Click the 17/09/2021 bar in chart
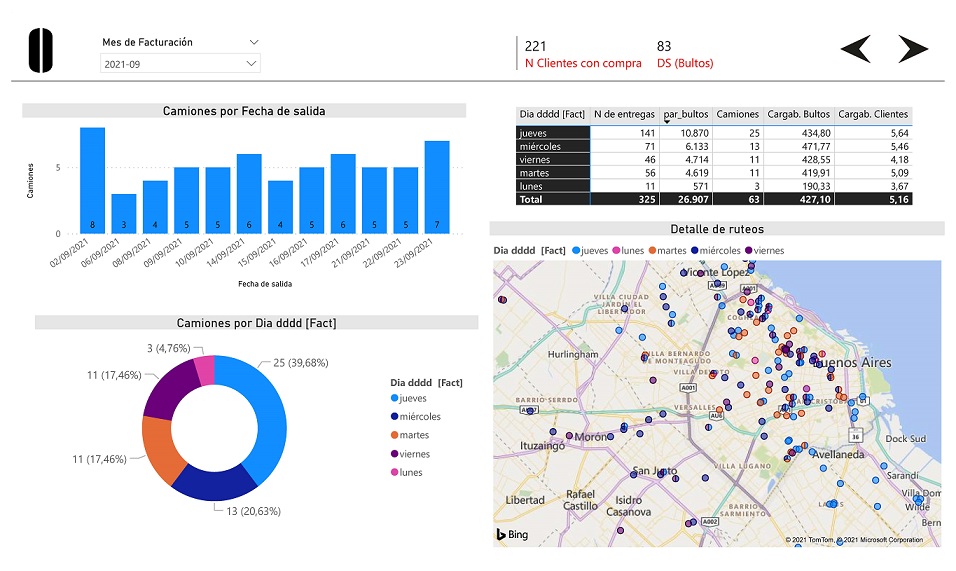 (x=343, y=194)
